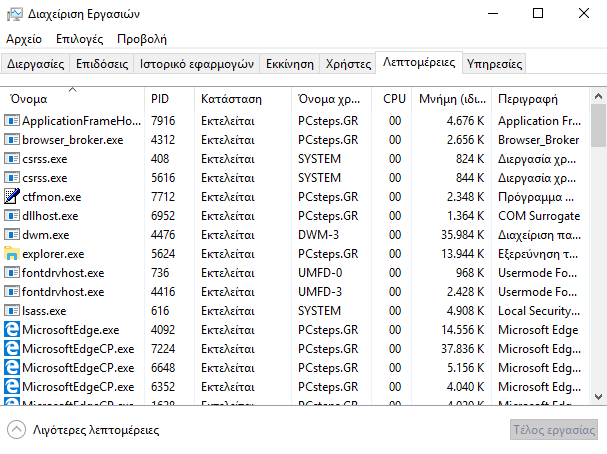607x454 pixels.
Task: Sort by the Κατάσταση column header
Action: 243,99
